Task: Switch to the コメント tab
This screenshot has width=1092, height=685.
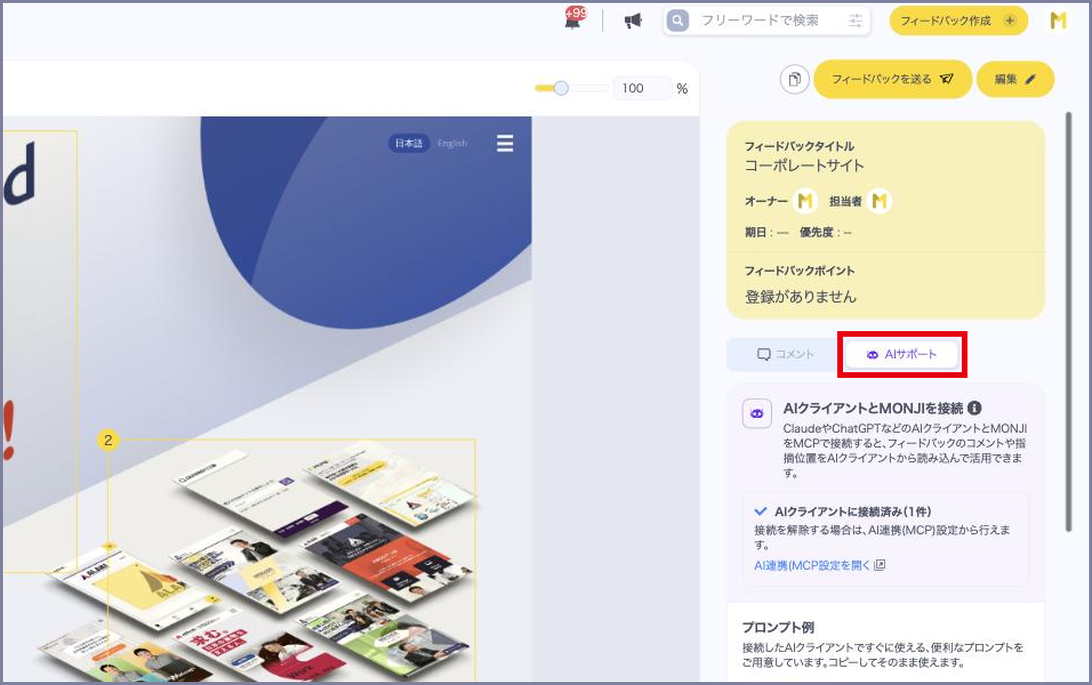Action: click(x=786, y=354)
